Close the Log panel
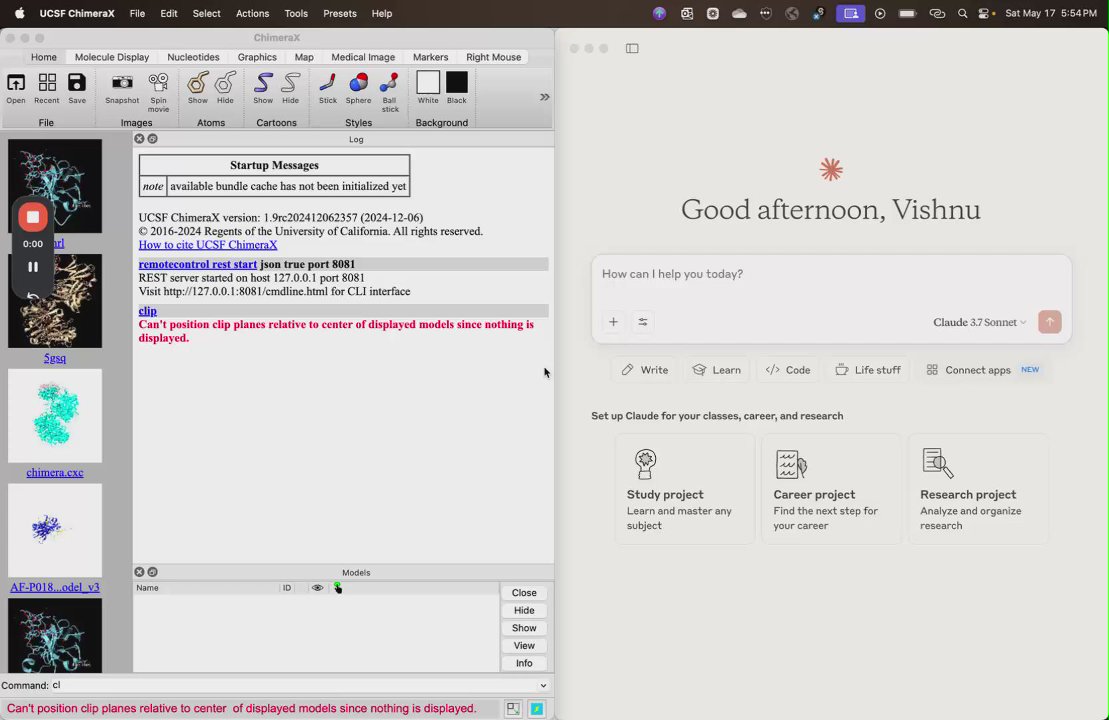 pyautogui.click(x=139, y=139)
